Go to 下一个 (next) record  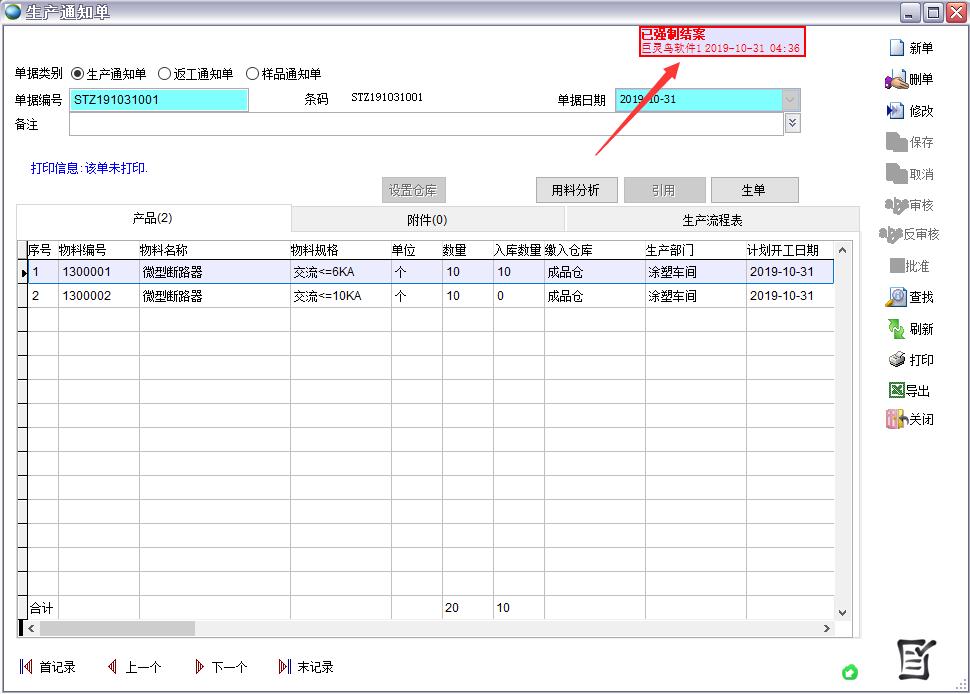pos(220,667)
